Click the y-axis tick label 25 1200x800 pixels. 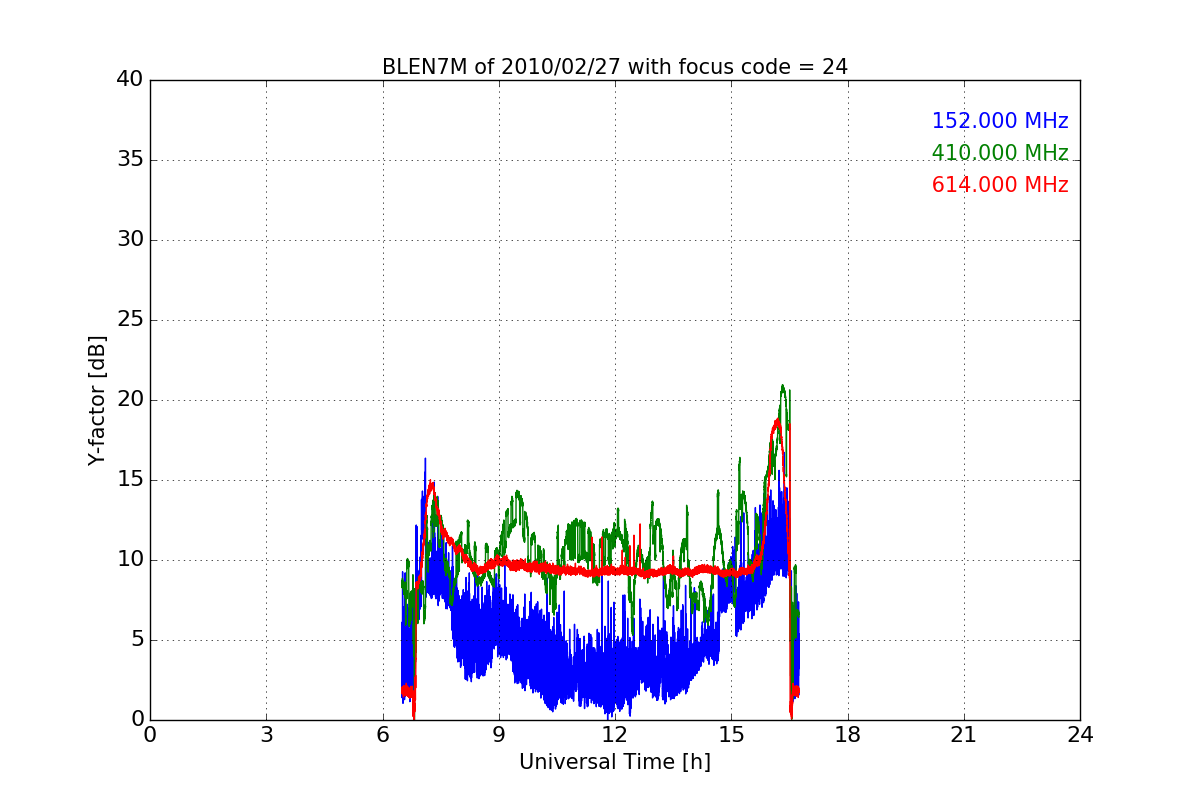coord(130,320)
